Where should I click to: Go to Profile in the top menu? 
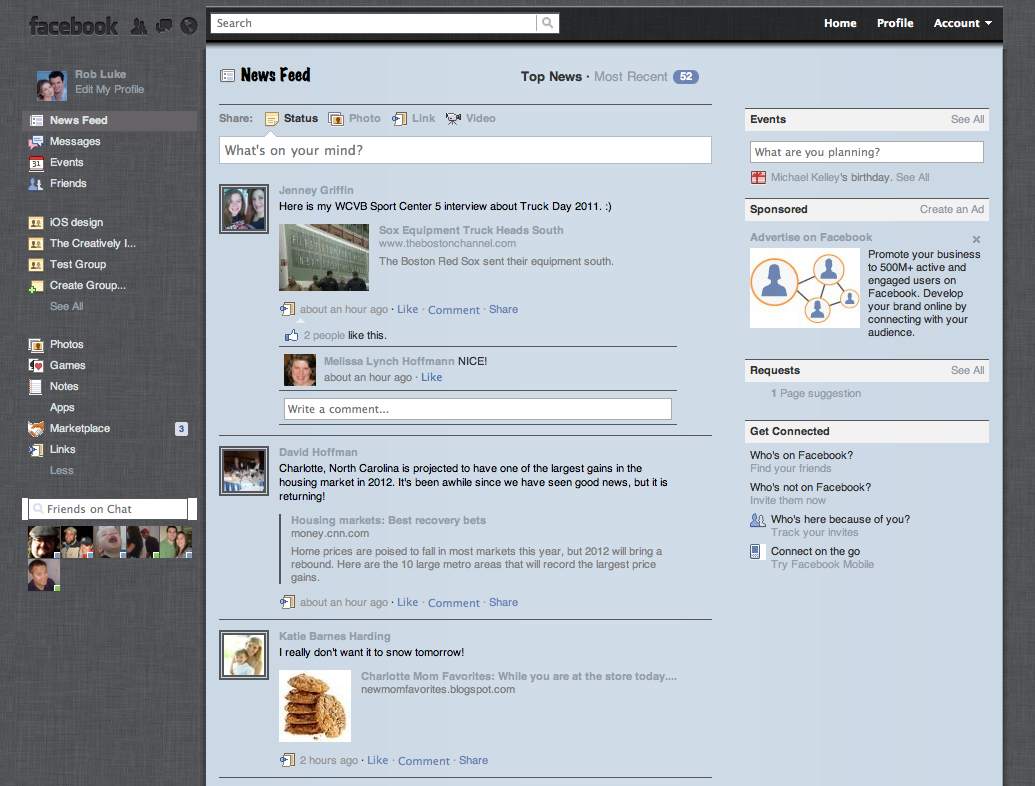click(894, 22)
